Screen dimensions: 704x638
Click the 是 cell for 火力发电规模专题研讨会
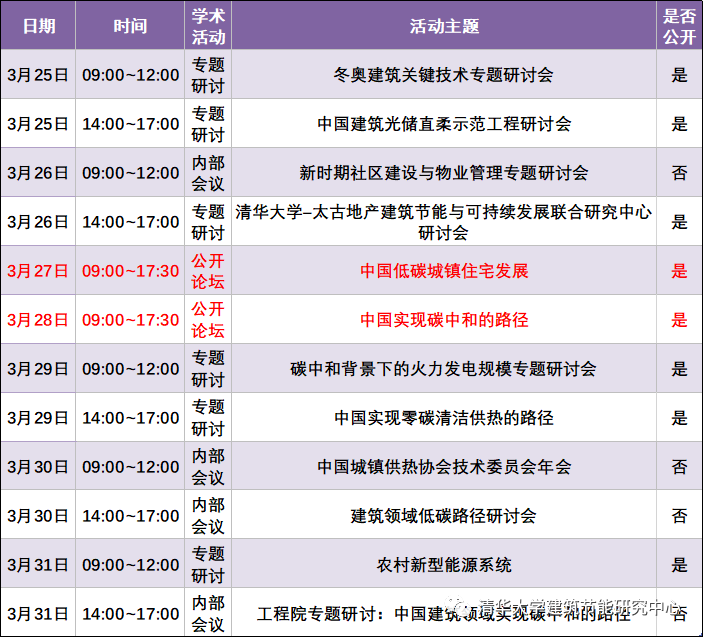coord(679,369)
